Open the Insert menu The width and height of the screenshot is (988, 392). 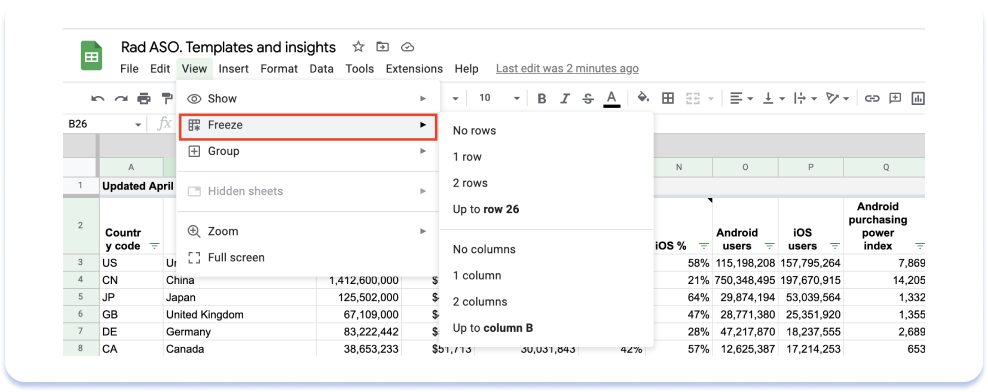click(234, 69)
